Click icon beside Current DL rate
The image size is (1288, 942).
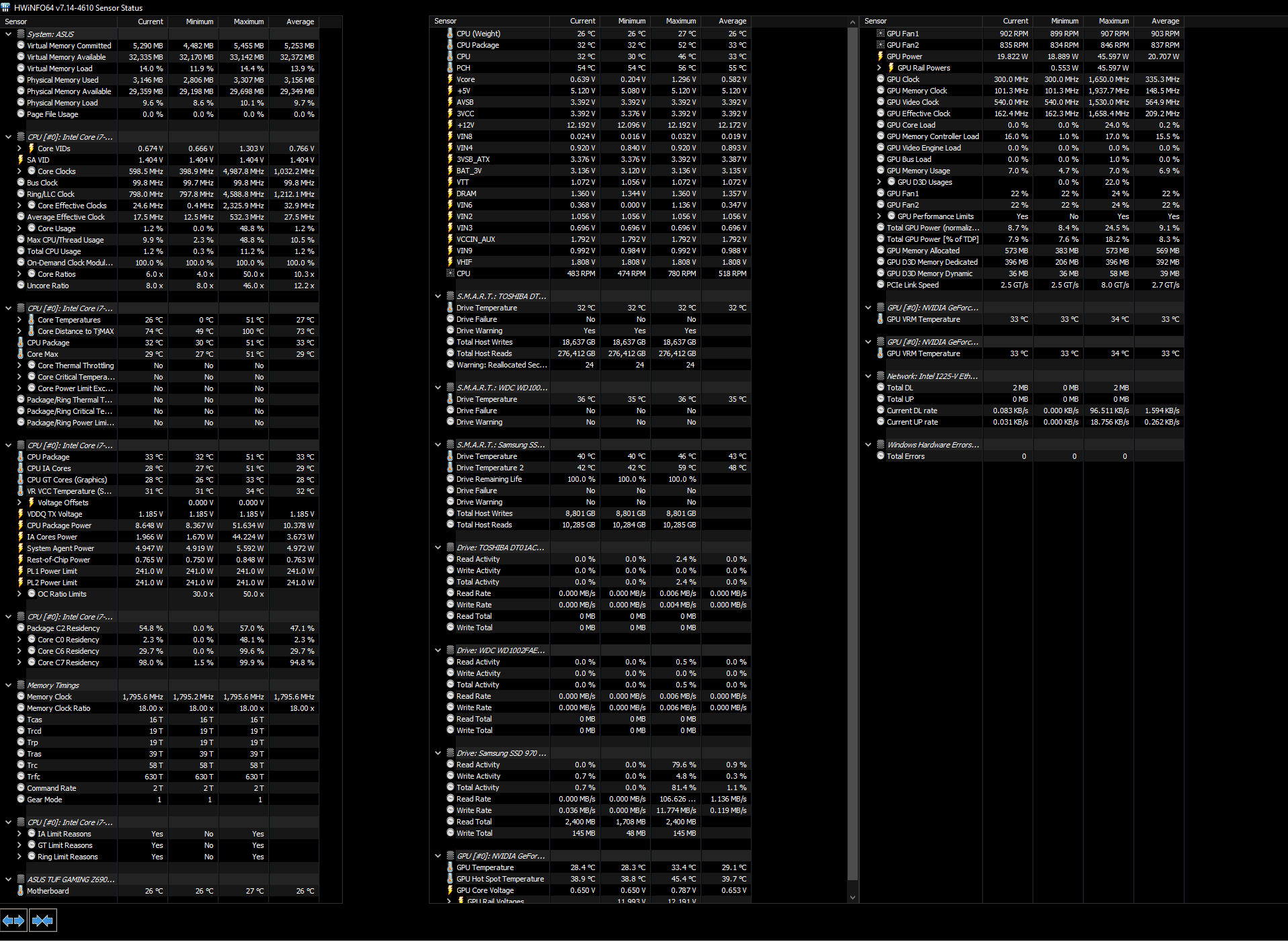(880, 411)
